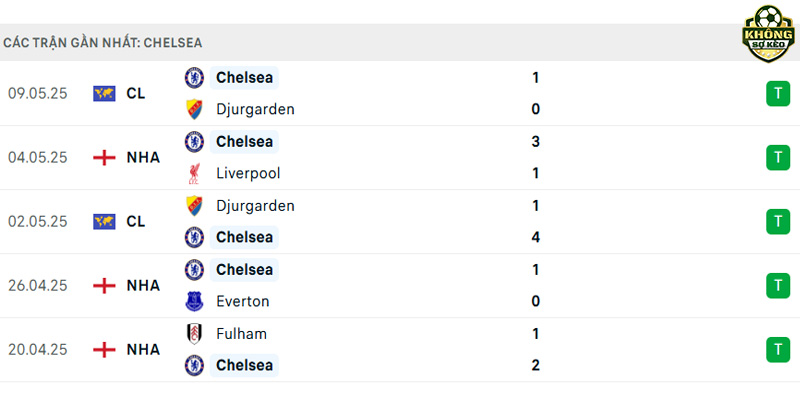Image resolution: width=800 pixels, height=400 pixels.
Task: Click Djurgarden crest in 02.05.25 match
Action: (194, 206)
